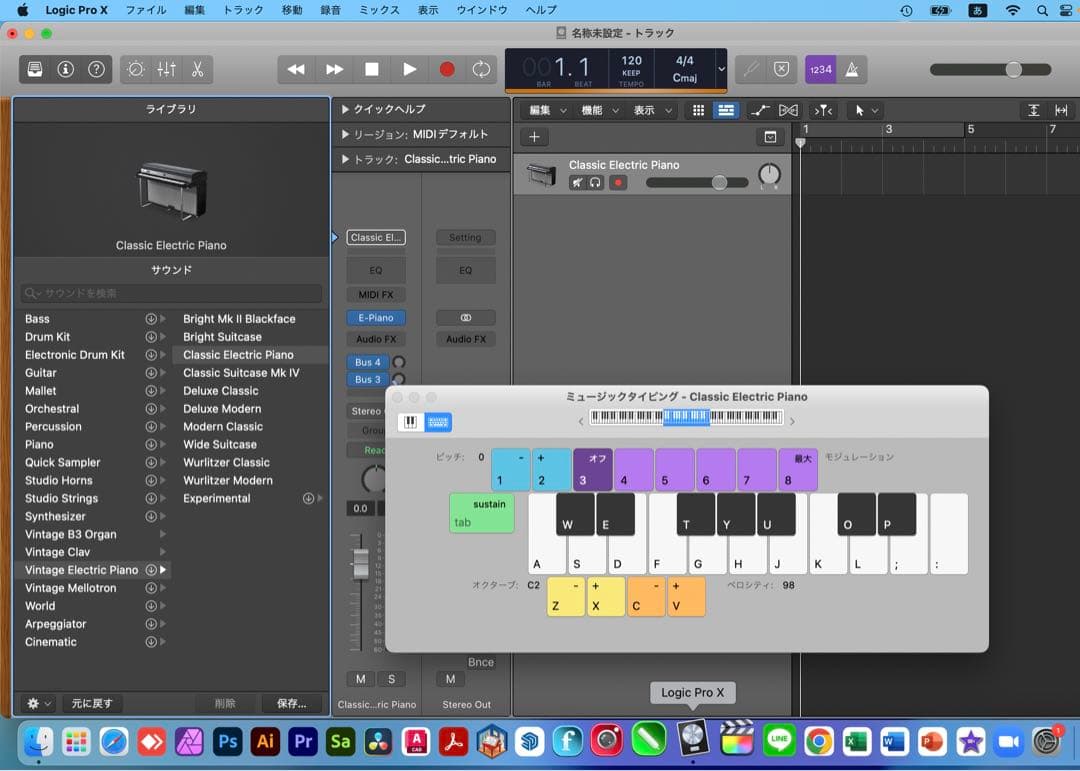Toggle the count-in 1234 button
The width and height of the screenshot is (1080, 771).
820,69
